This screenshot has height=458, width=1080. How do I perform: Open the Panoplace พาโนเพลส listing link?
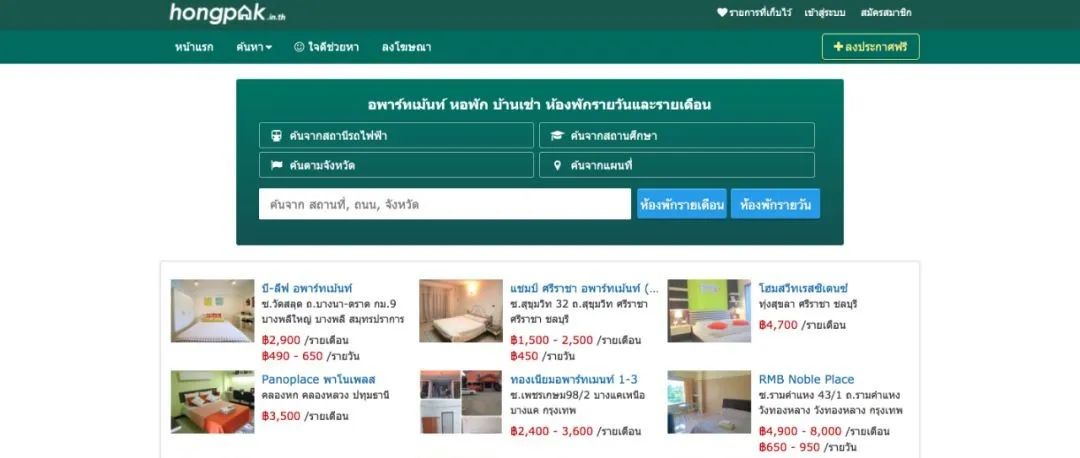click(318, 379)
